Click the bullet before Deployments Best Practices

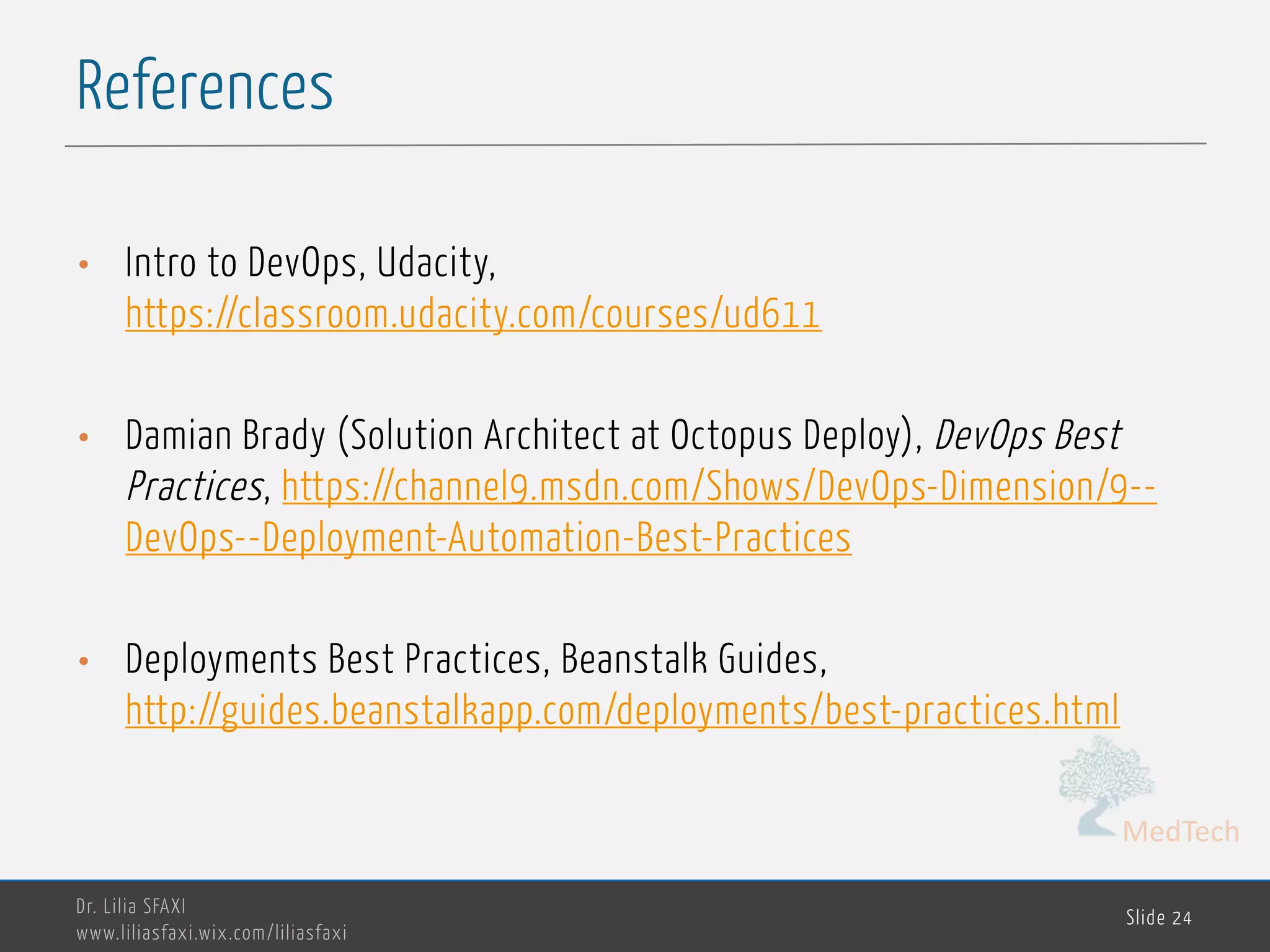pos(84,661)
